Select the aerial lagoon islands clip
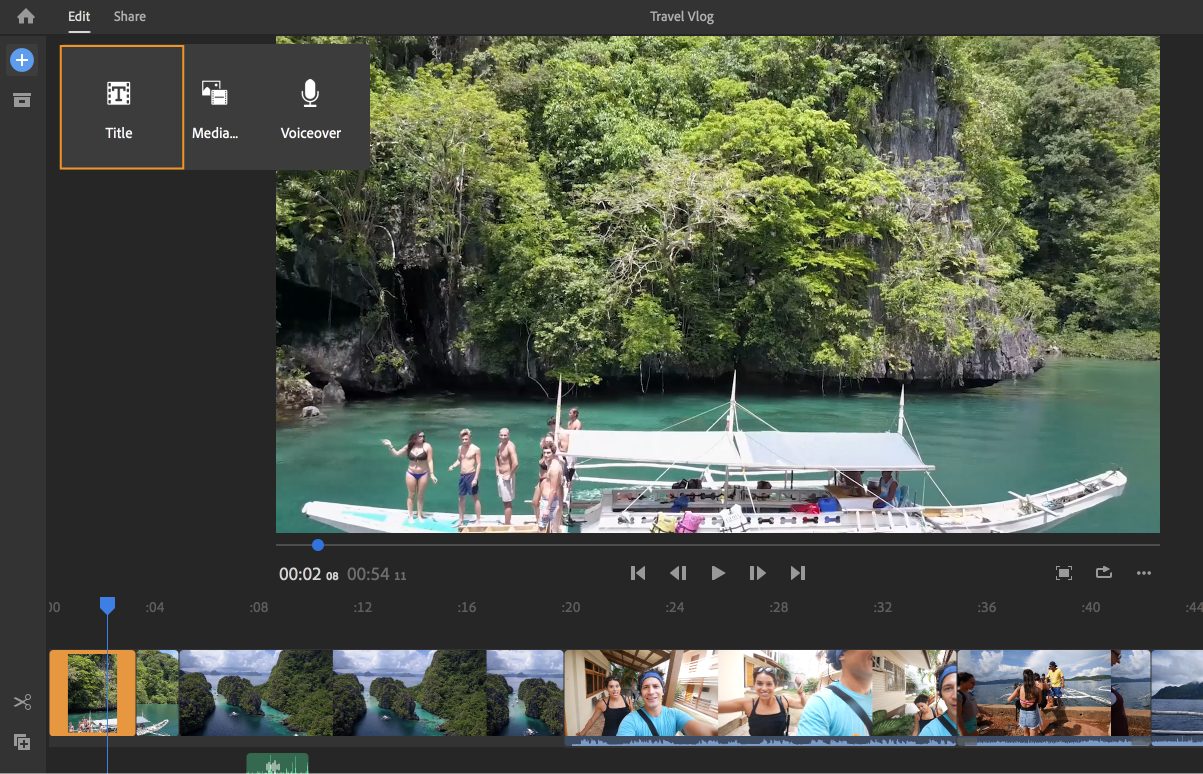 point(371,693)
